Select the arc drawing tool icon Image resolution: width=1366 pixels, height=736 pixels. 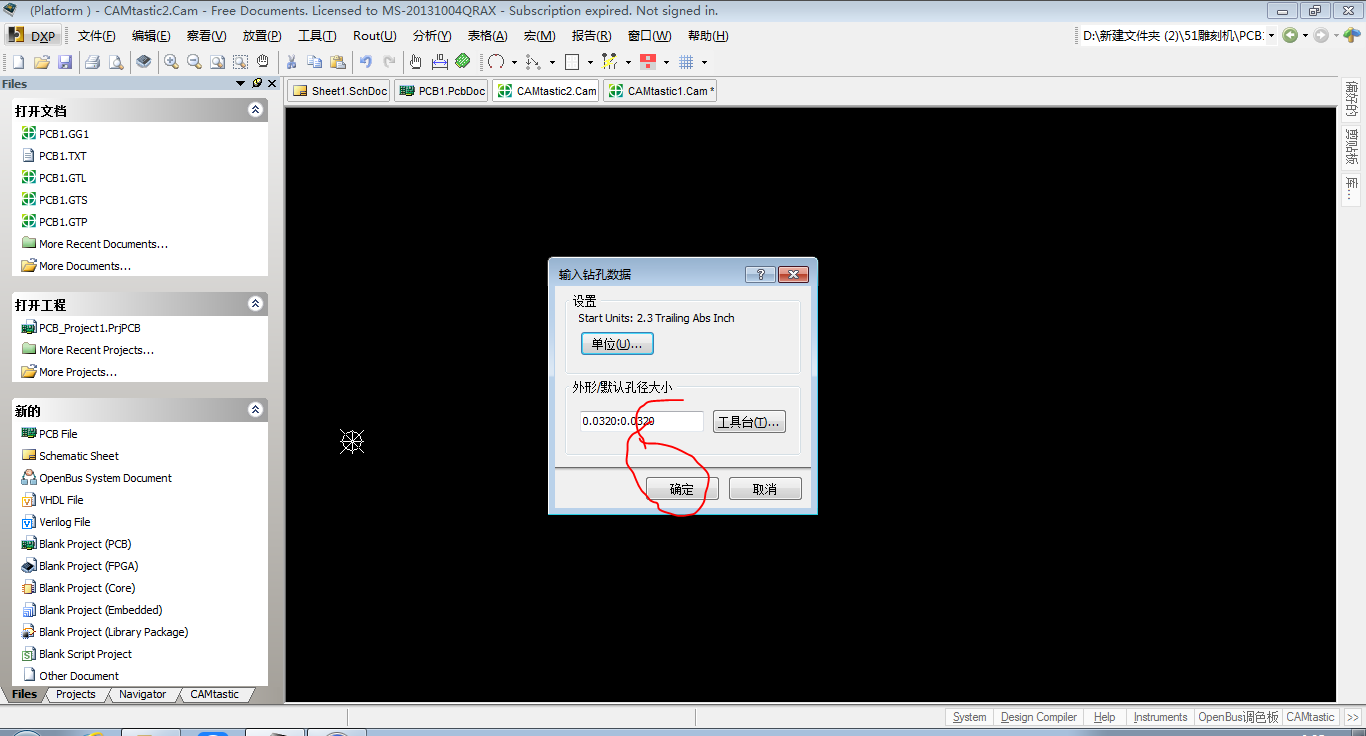(496, 62)
